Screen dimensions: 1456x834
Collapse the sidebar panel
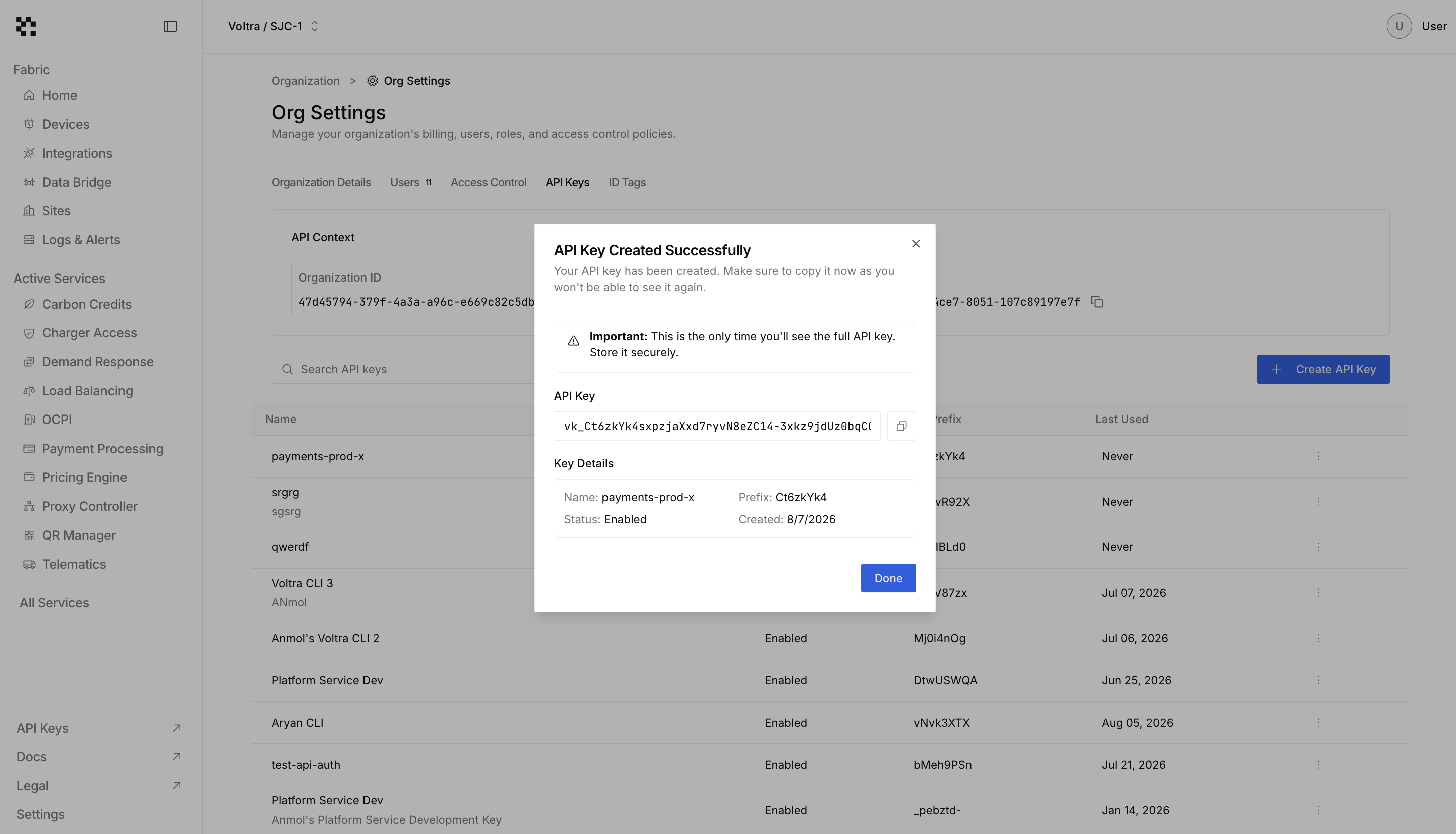point(170,27)
